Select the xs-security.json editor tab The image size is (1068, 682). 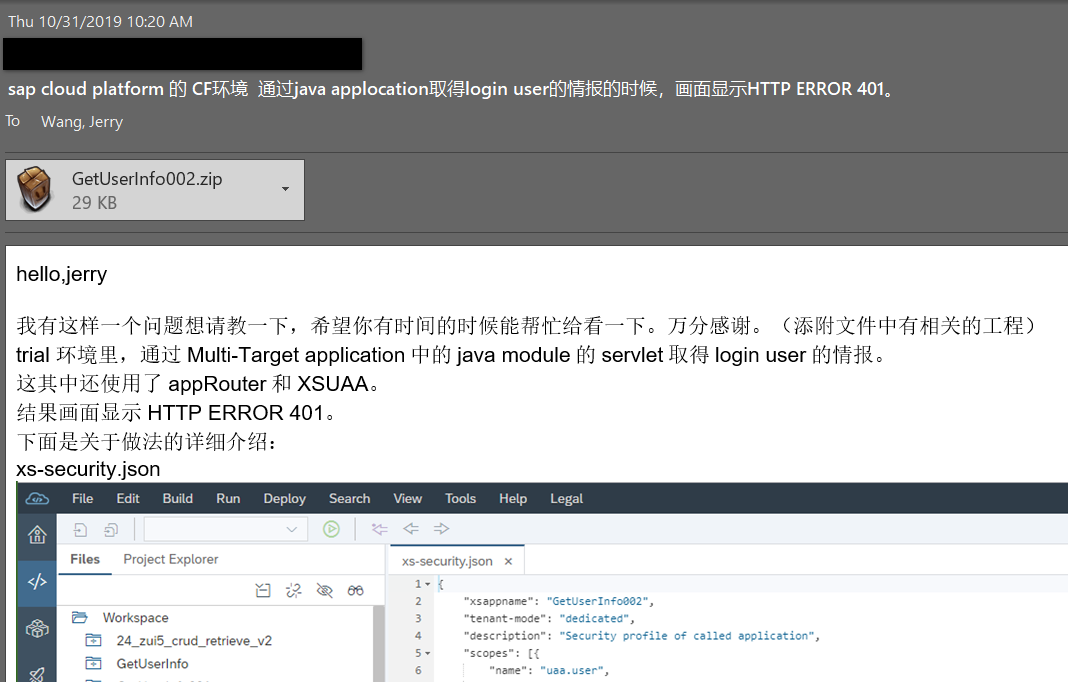tap(447, 561)
